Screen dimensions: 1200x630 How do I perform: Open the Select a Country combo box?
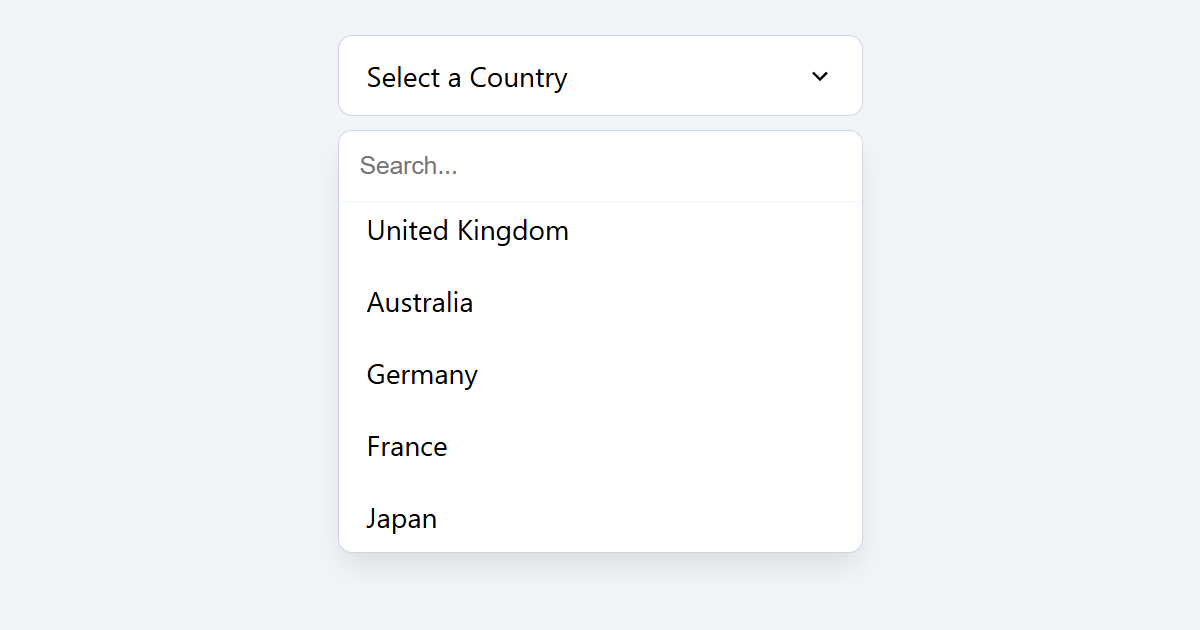pyautogui.click(x=600, y=76)
